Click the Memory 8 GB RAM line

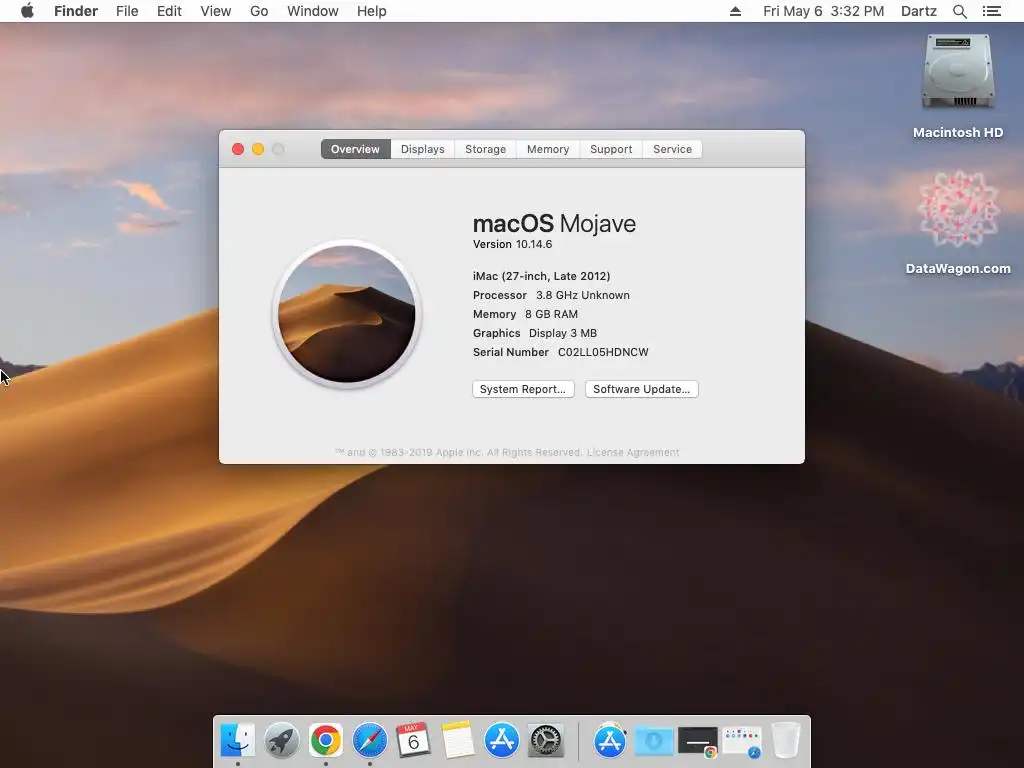[x=525, y=314]
